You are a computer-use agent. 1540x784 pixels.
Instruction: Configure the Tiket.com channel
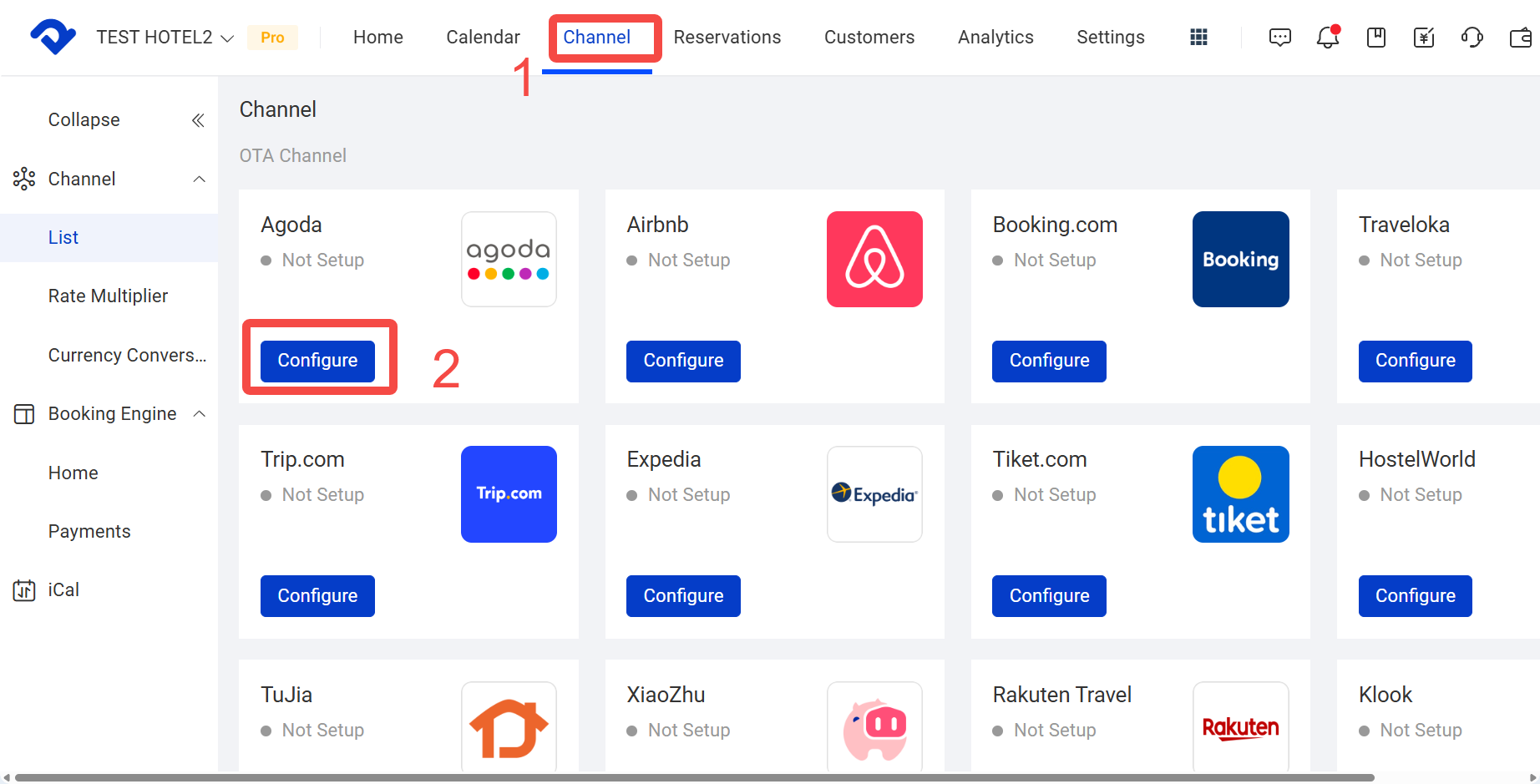(1049, 596)
